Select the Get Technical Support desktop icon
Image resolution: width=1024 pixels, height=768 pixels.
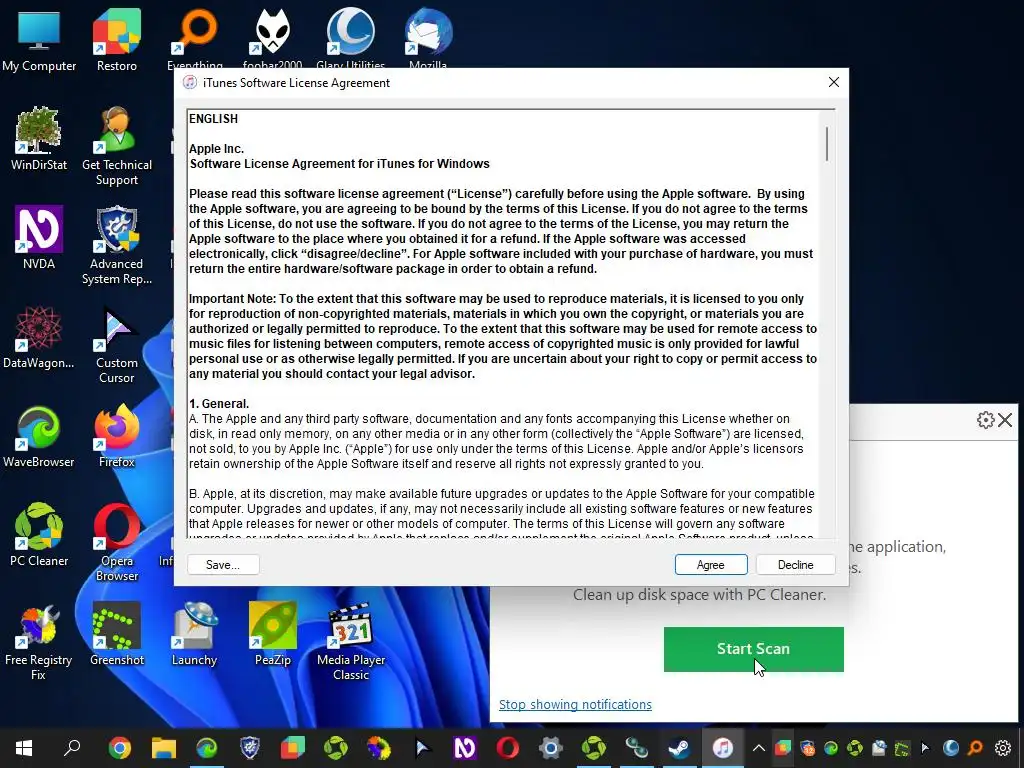point(117,146)
